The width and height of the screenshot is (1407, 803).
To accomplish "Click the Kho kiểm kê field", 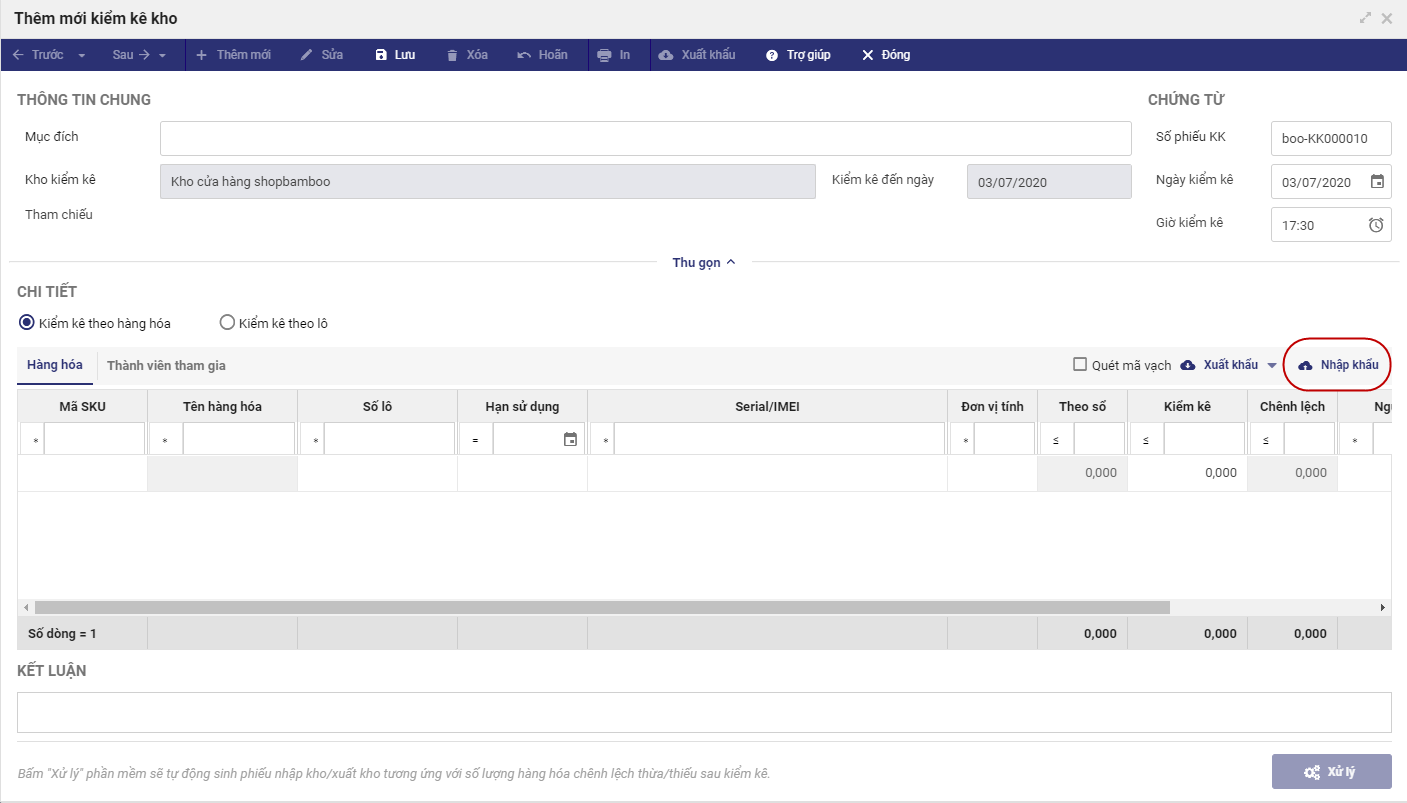I will pos(488,182).
